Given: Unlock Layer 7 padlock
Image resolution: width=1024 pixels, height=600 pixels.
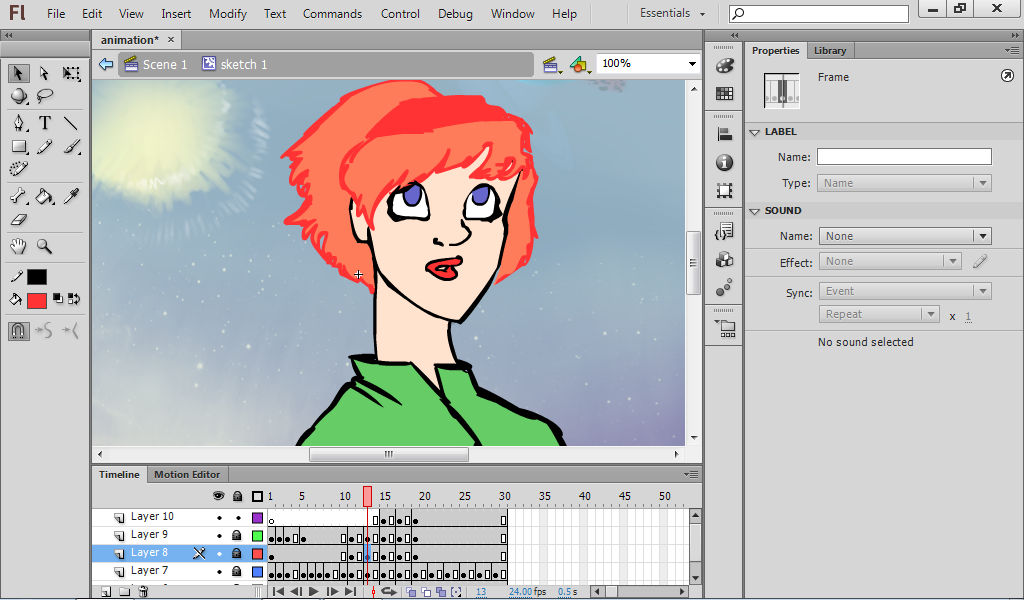Looking at the screenshot, I should (238, 571).
